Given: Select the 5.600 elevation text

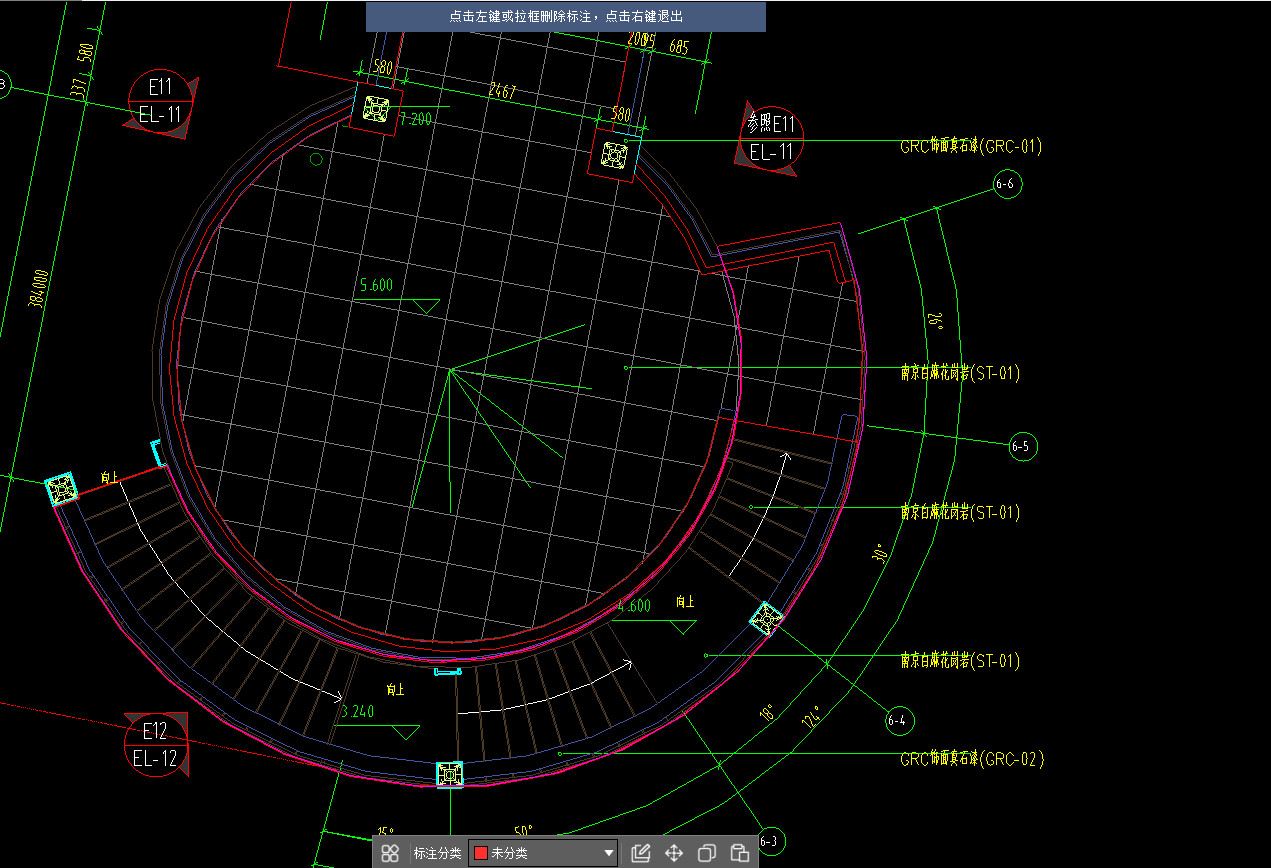Looking at the screenshot, I should 377,285.
